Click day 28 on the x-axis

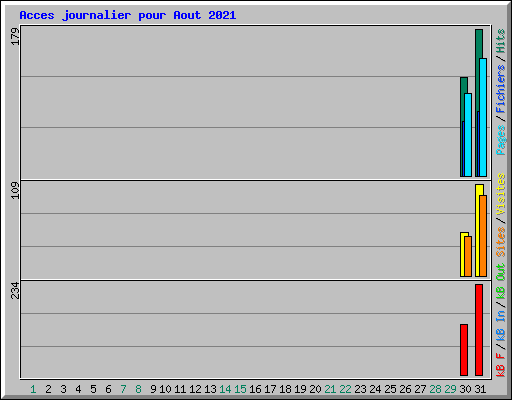435,389
